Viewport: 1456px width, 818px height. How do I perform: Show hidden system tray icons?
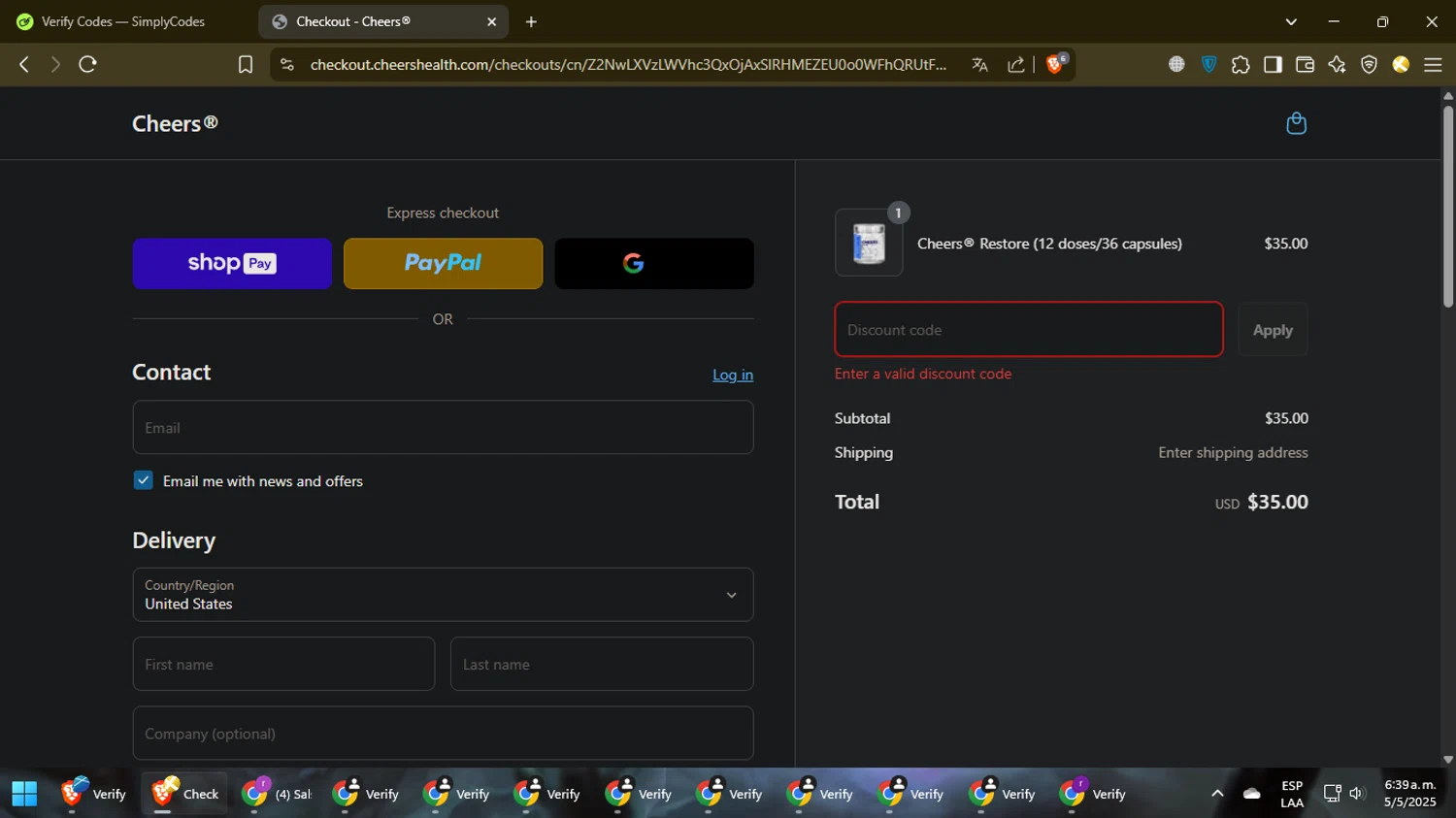coord(1217,794)
